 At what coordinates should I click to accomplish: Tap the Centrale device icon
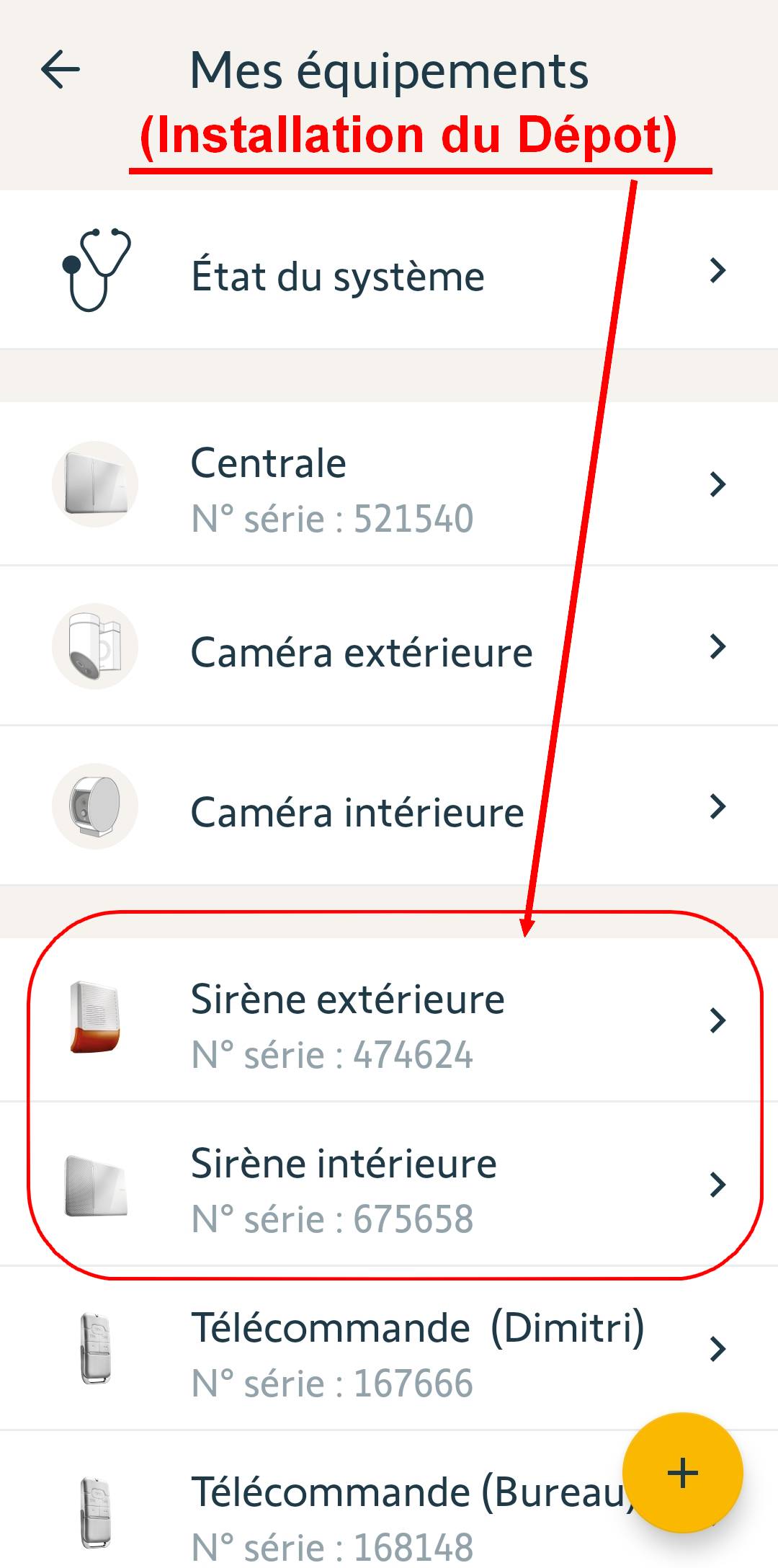(95, 484)
